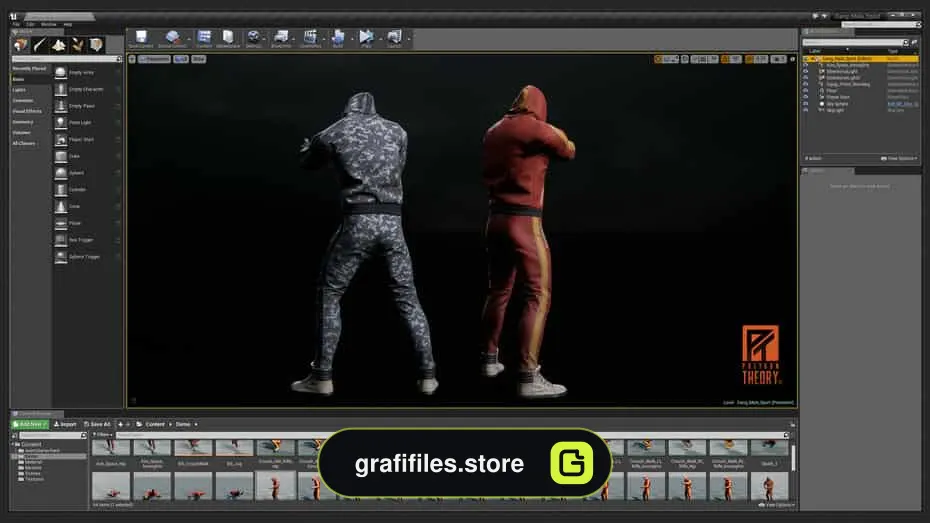Screen dimensions: 930x523
Task: Open viewport options dropdown arrow
Action: click(x=132, y=59)
